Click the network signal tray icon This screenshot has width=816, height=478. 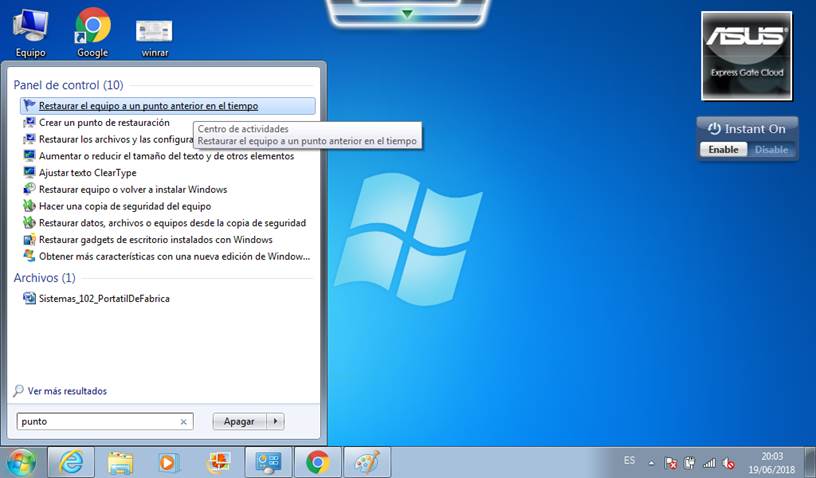coord(710,463)
